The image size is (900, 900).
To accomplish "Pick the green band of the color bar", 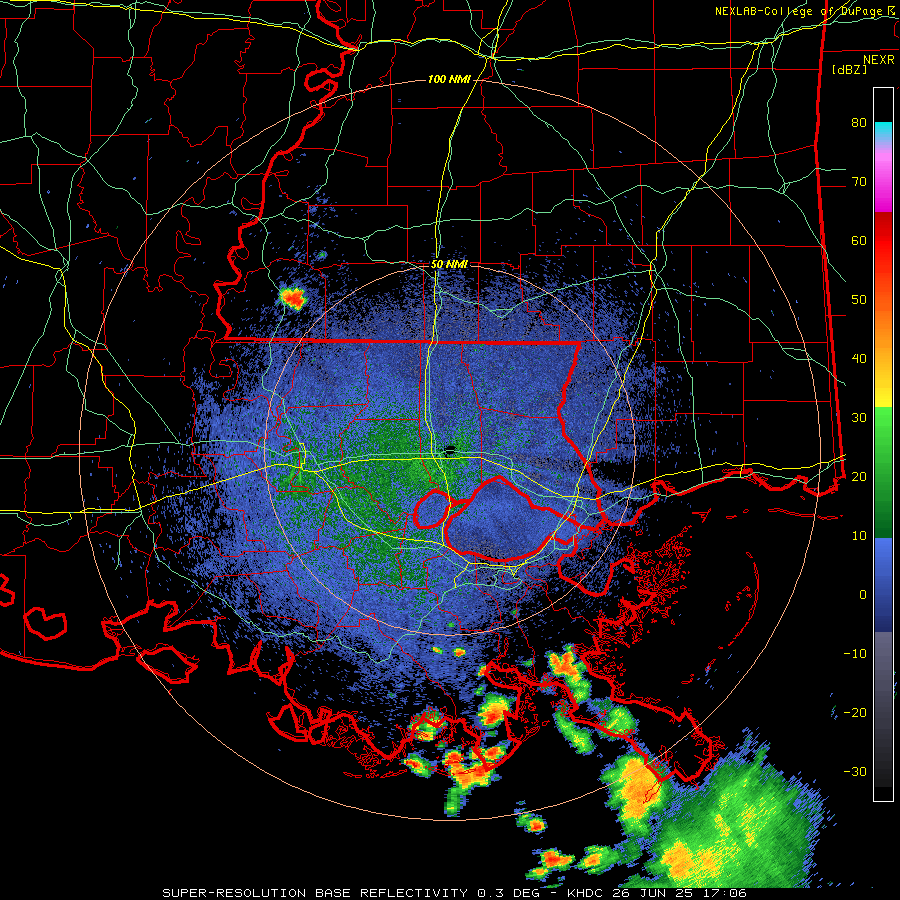I will [x=883, y=472].
